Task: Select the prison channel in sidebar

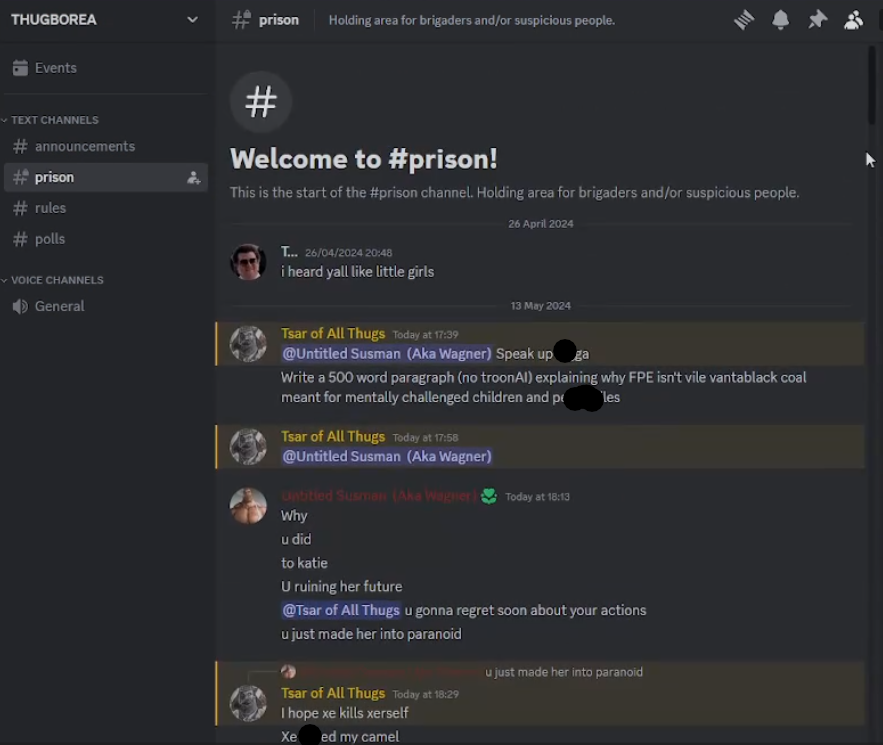Action: pyautogui.click(x=106, y=177)
